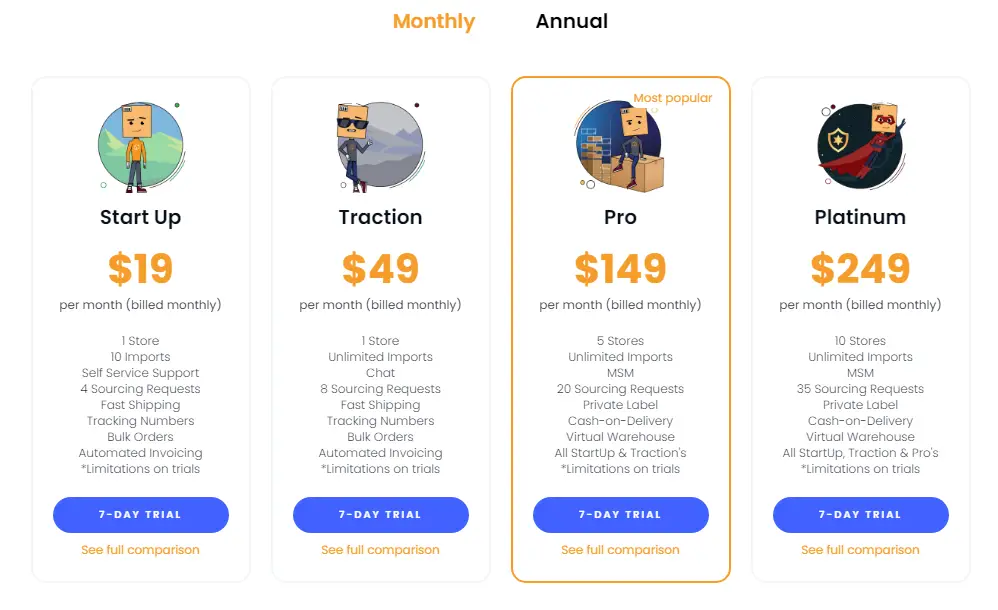998x610 pixels.
Task: Start the 7-day trial for Platinum
Action: 861,514
